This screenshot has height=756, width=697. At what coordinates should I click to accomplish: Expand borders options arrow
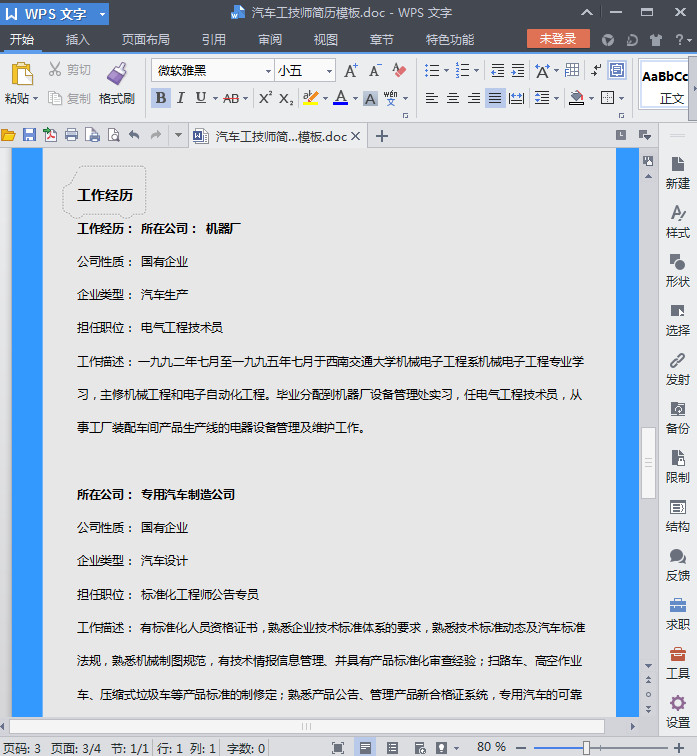pyautogui.click(x=621, y=98)
